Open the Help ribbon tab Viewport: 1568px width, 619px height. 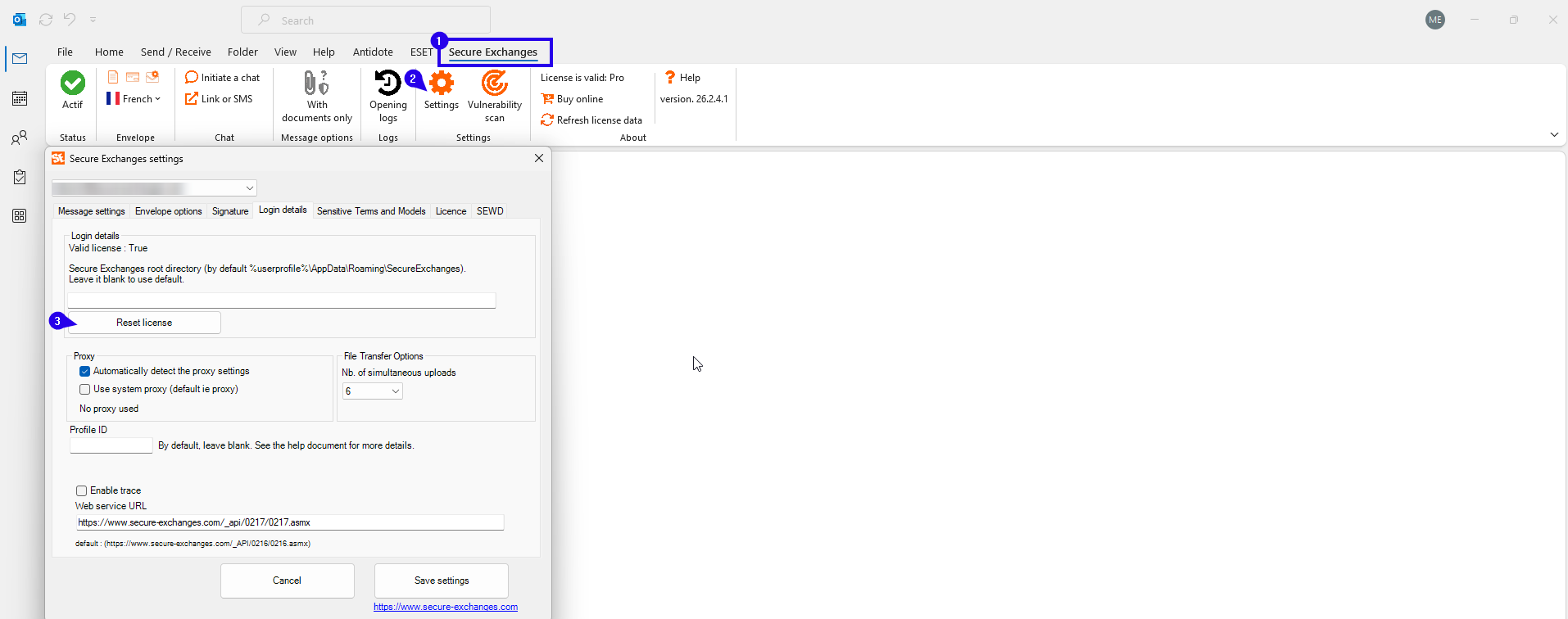[324, 52]
